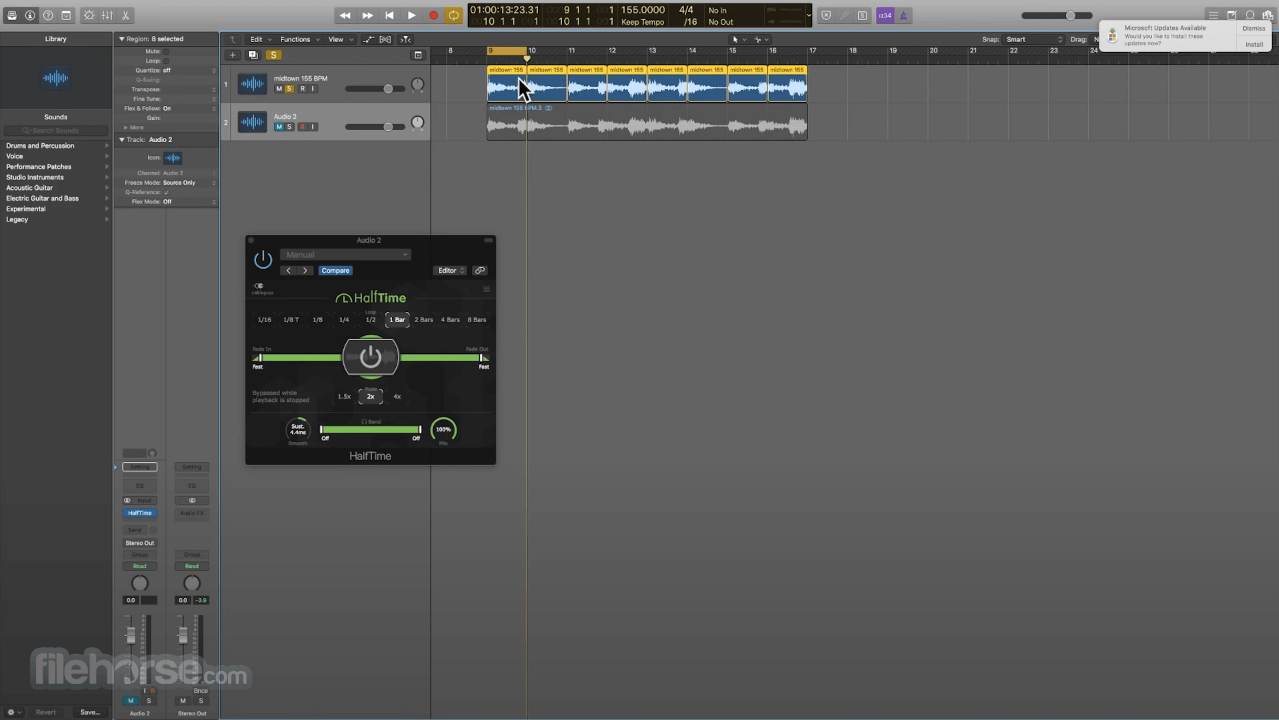This screenshot has width=1279, height=720.
Task: Open the Note Pads icon
Action: click(x=1232, y=15)
